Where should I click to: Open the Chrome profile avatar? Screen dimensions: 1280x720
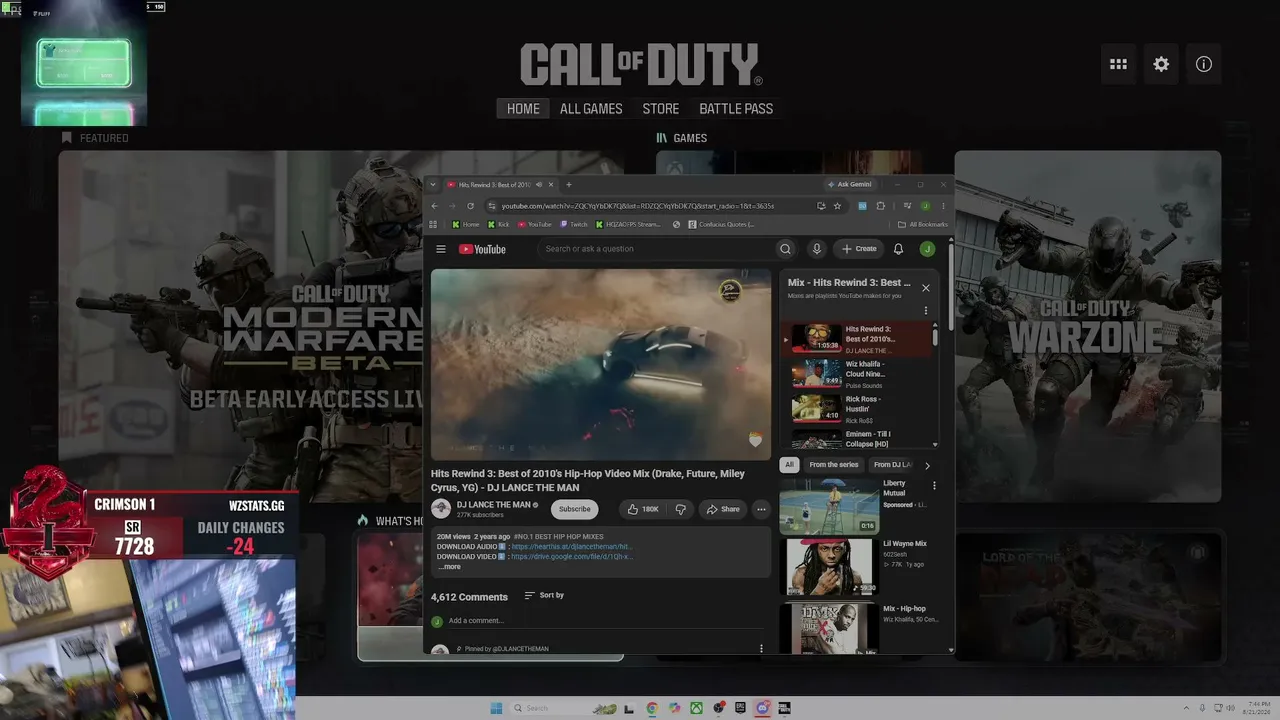click(925, 206)
